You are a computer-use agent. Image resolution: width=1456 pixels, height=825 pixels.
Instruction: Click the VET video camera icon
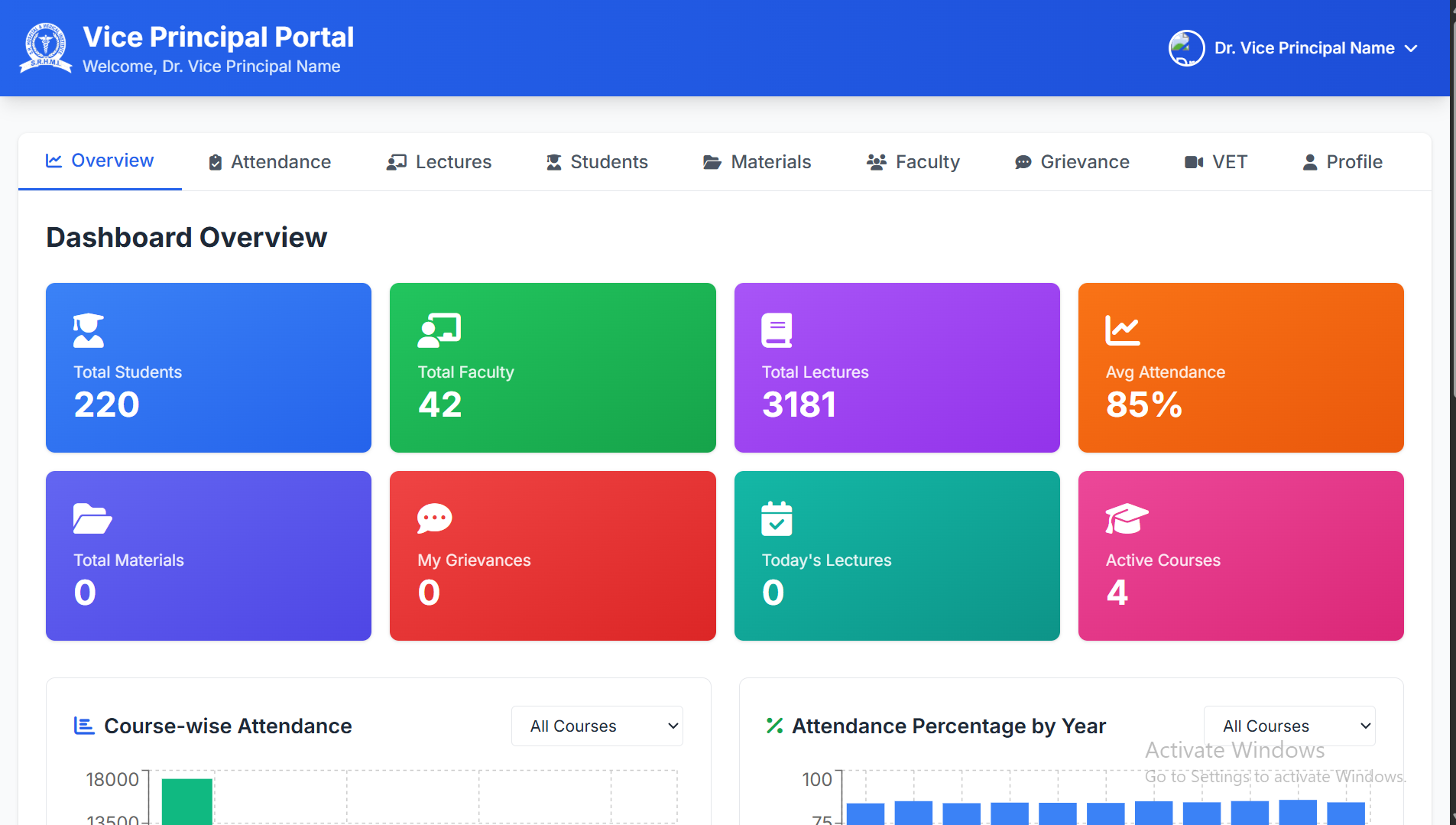click(1194, 162)
